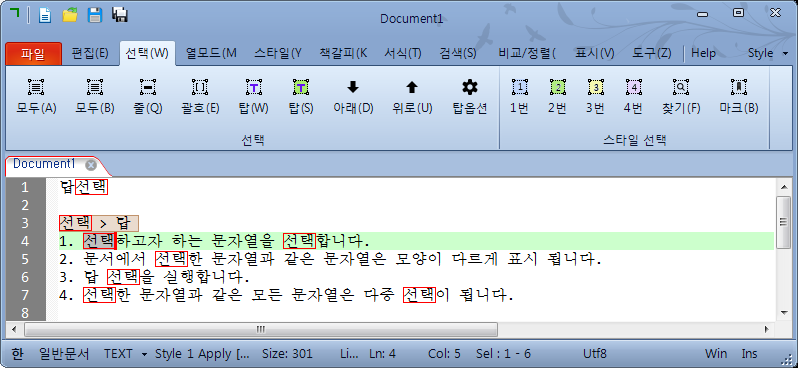This screenshot has height=368, width=798.
Task: Open the 검색(S) ribbon tab
Action: [x=458, y=53]
